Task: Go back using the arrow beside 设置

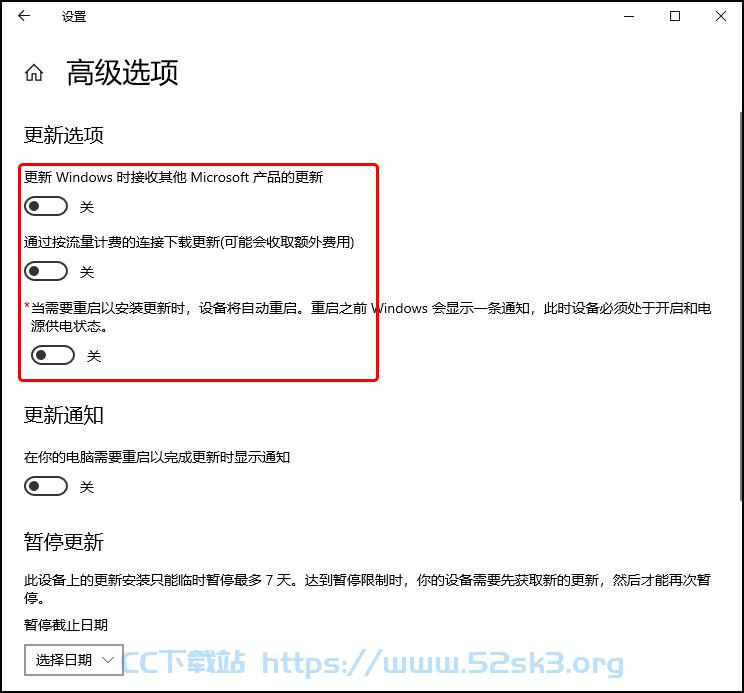Action: click(x=24, y=16)
